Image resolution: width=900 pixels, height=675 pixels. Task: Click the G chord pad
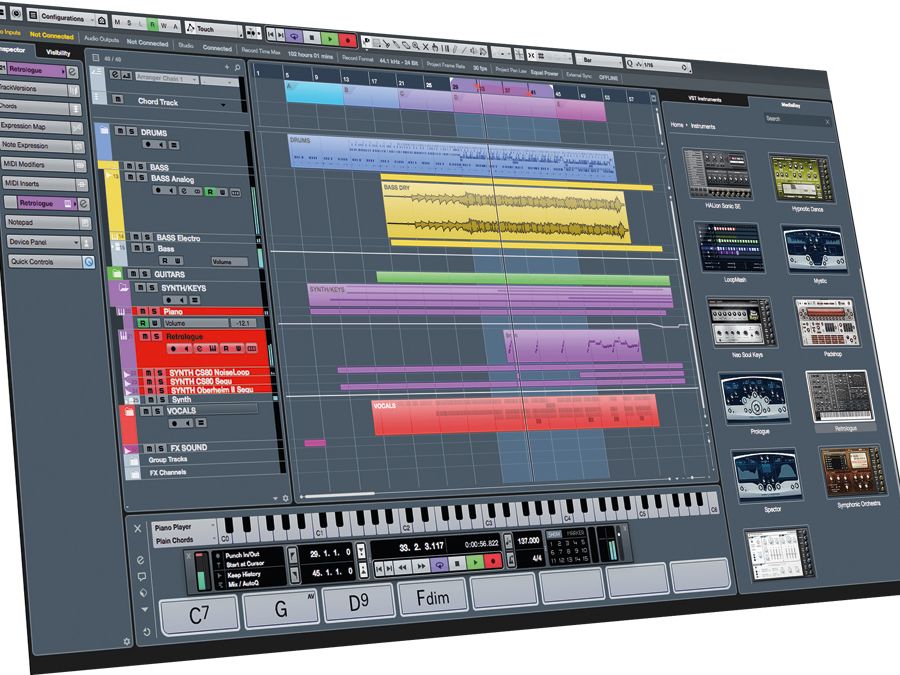[x=281, y=608]
